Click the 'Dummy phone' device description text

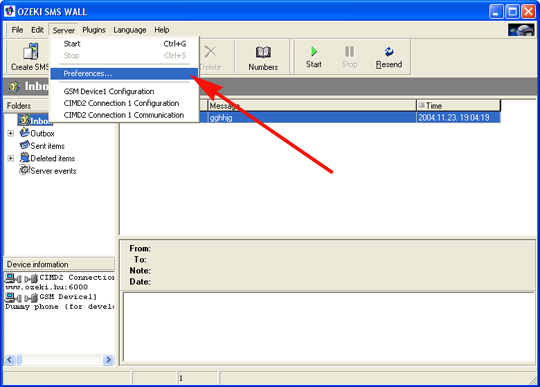click(x=60, y=306)
